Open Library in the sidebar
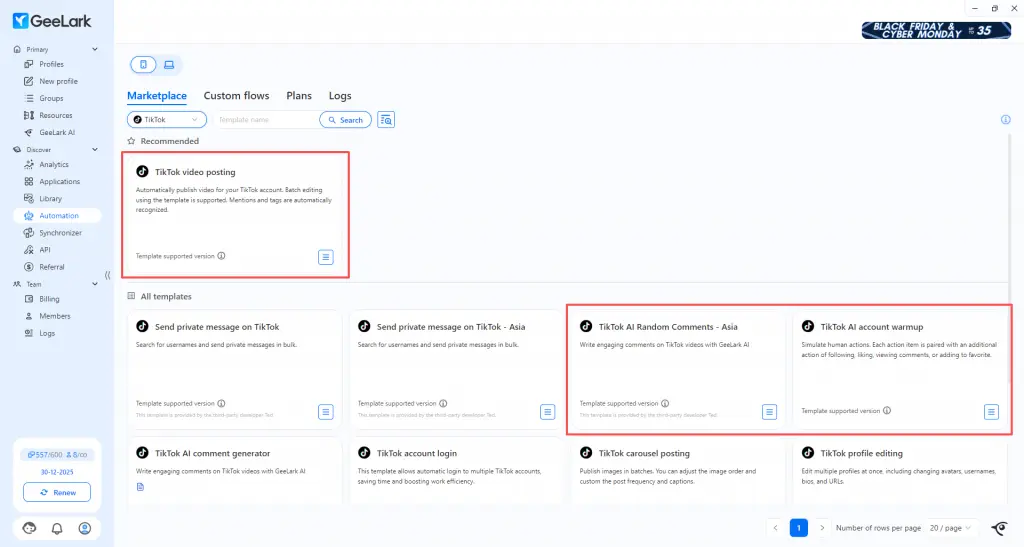Screen dimensions: 1024x547 [x=50, y=198]
